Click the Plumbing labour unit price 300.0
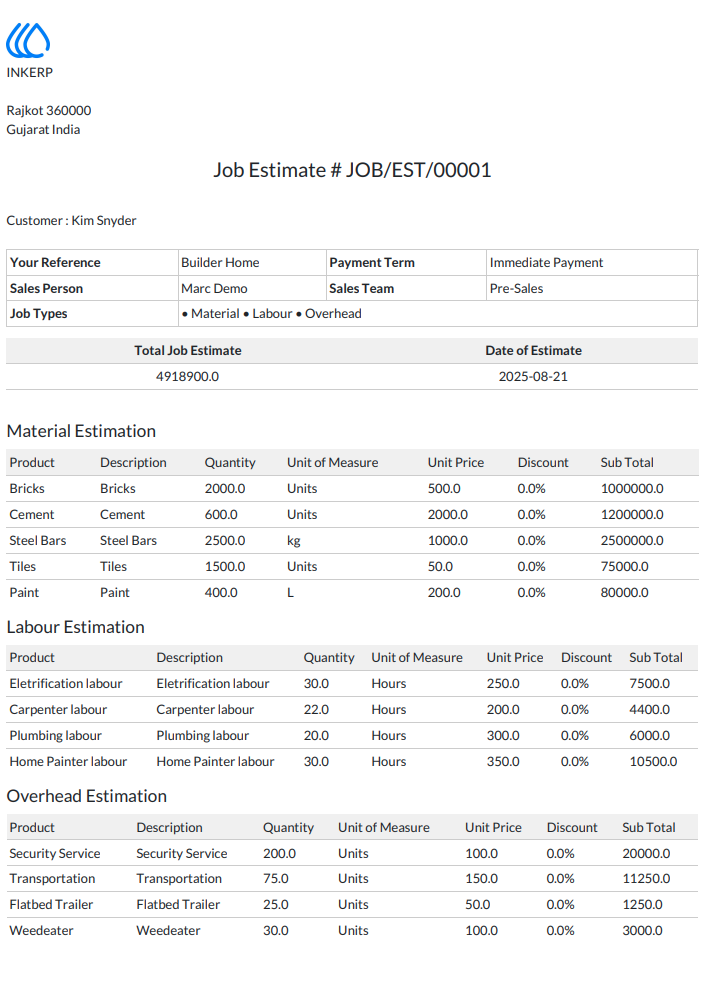704x996 pixels. coord(503,736)
